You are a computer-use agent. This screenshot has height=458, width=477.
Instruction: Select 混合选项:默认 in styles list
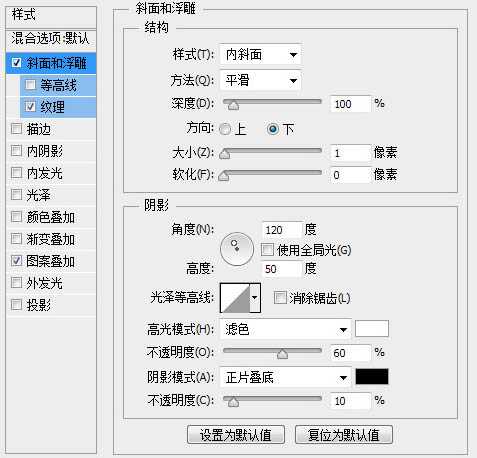[51, 38]
